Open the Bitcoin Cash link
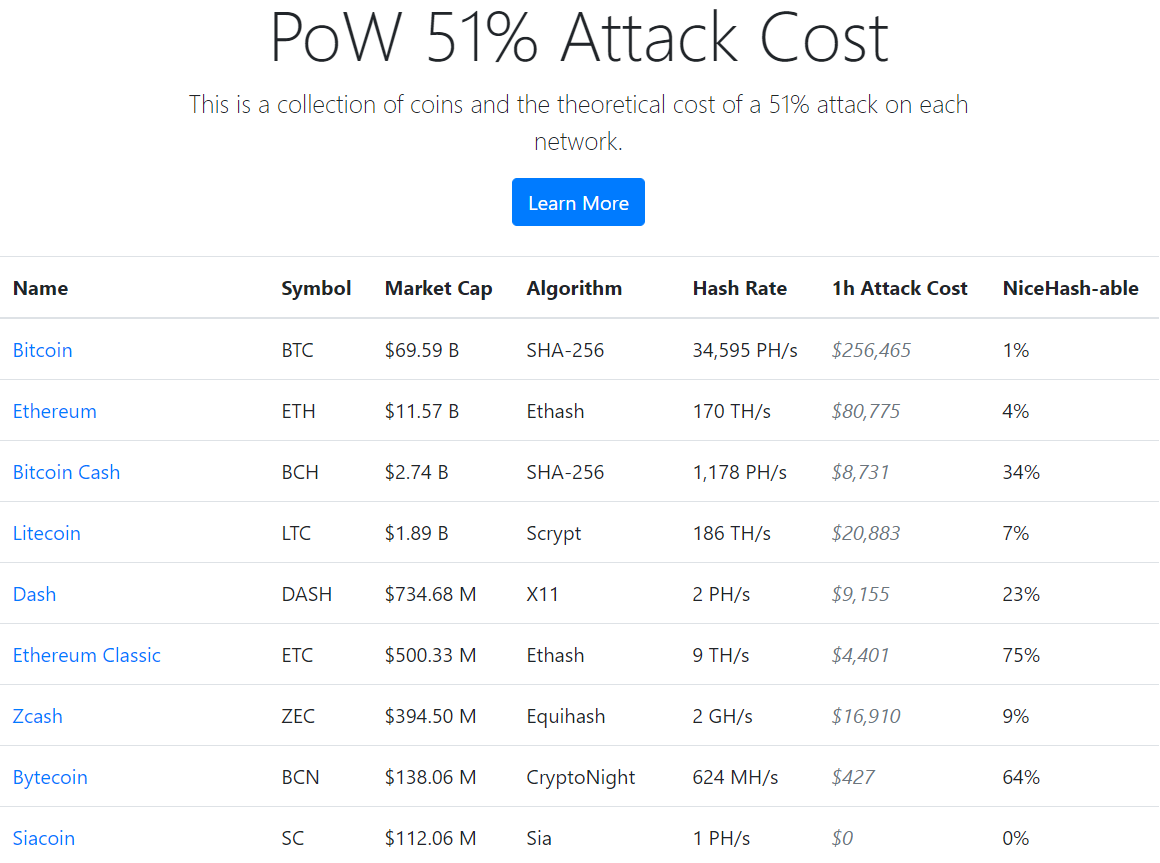The image size is (1160, 863). pos(66,472)
